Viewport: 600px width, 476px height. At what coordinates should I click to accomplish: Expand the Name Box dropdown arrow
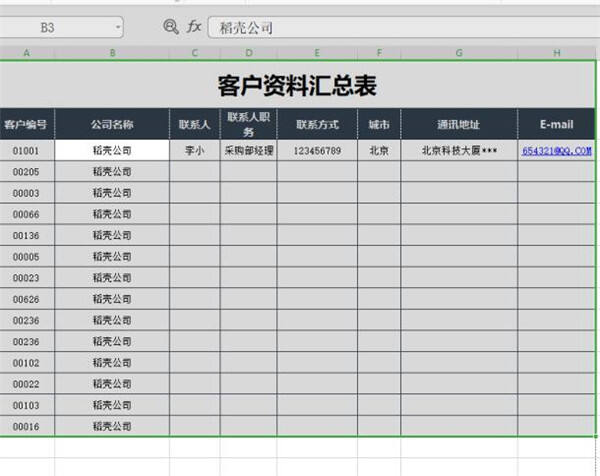pyautogui.click(x=118, y=27)
